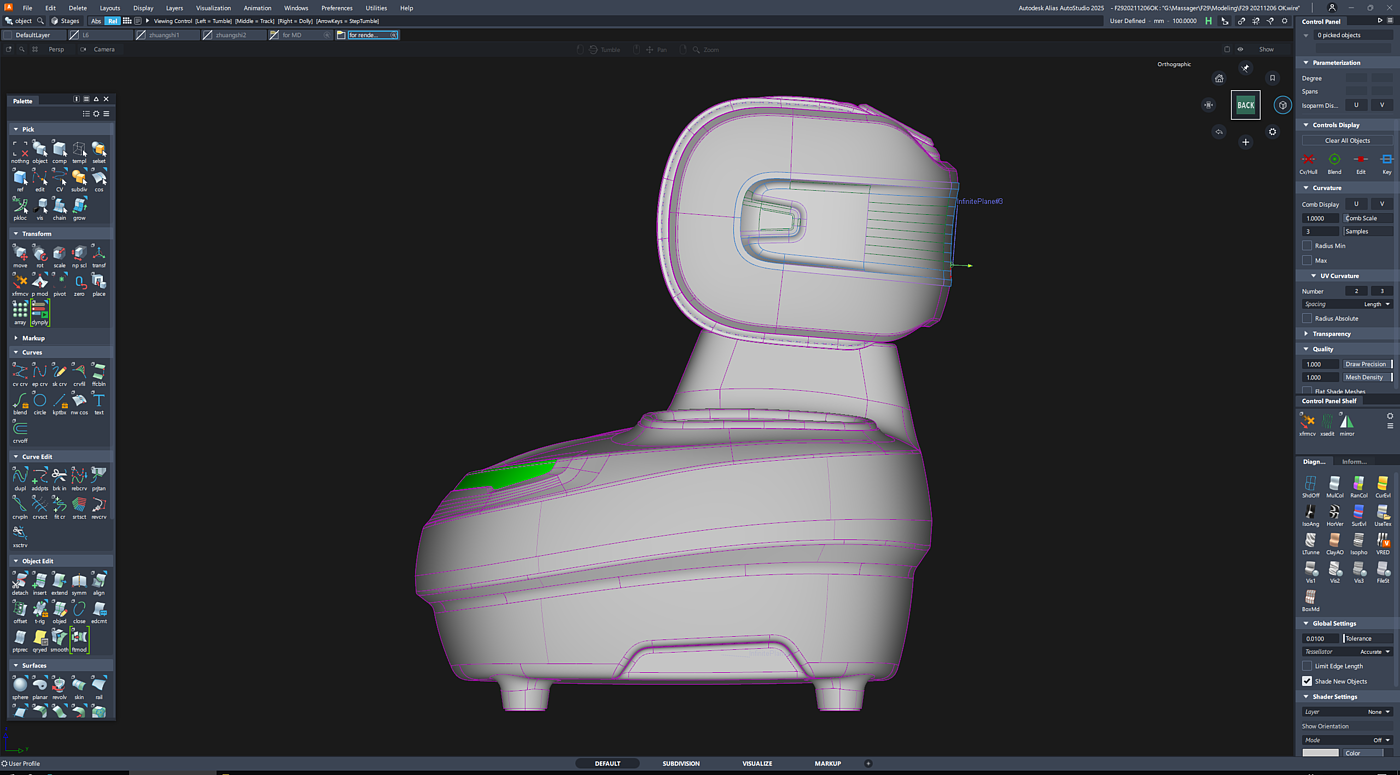This screenshot has height=775, width=1400.
Task: Click the Clear All Objects button
Action: pyautogui.click(x=1347, y=141)
